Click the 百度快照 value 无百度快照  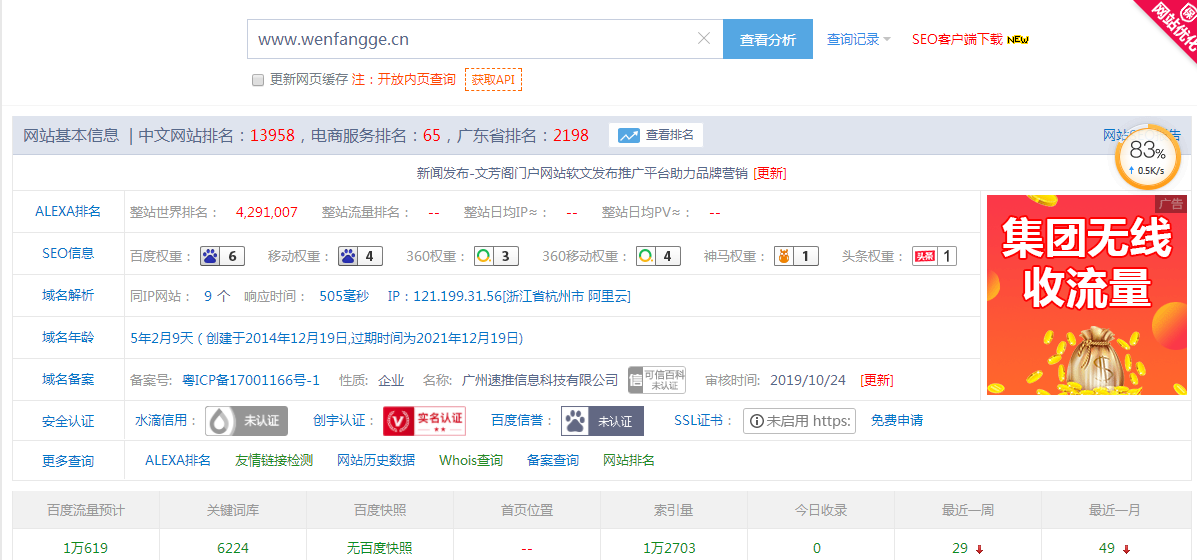(379, 548)
